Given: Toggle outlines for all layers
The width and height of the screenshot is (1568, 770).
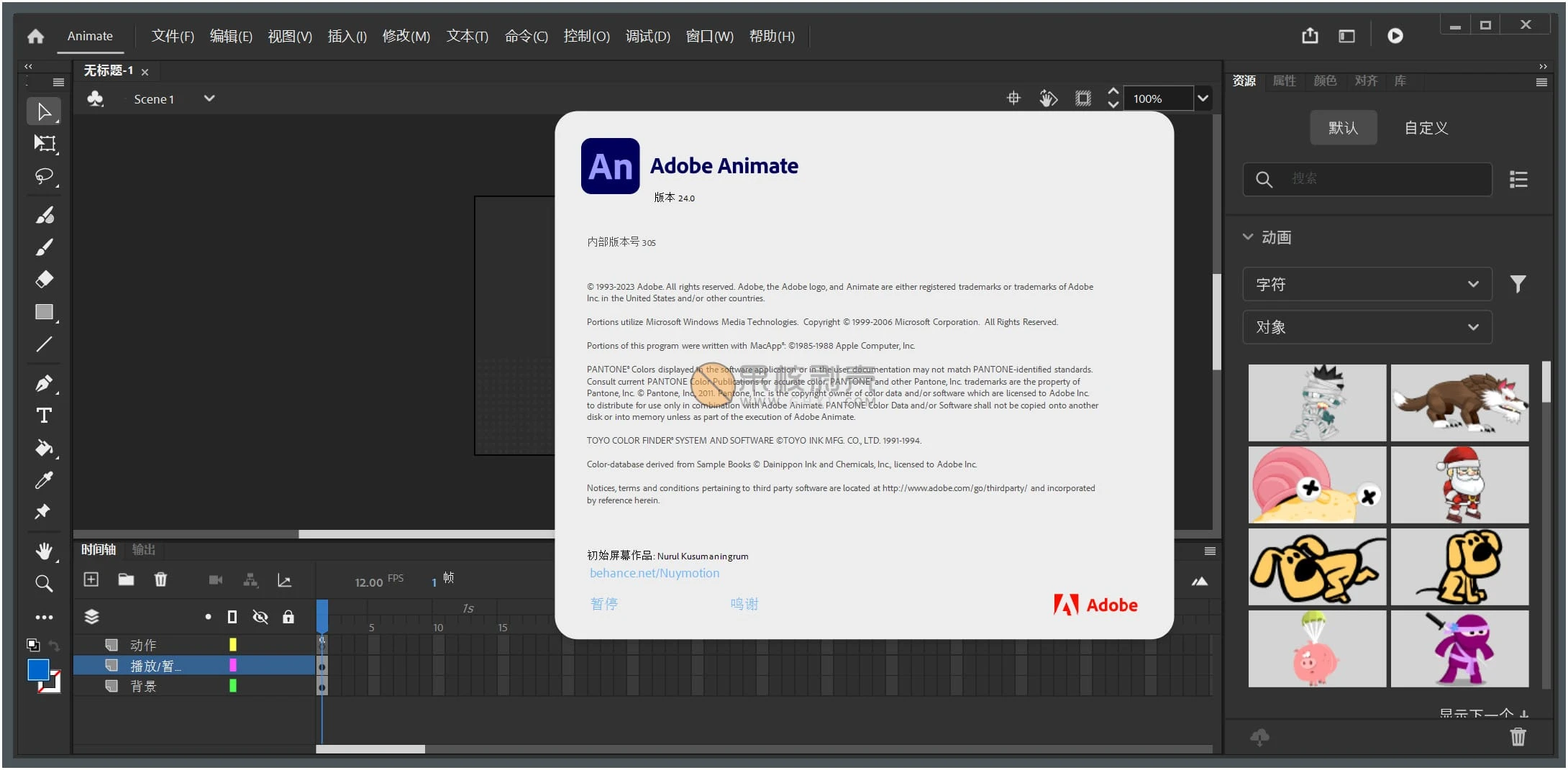Looking at the screenshot, I should (232, 617).
